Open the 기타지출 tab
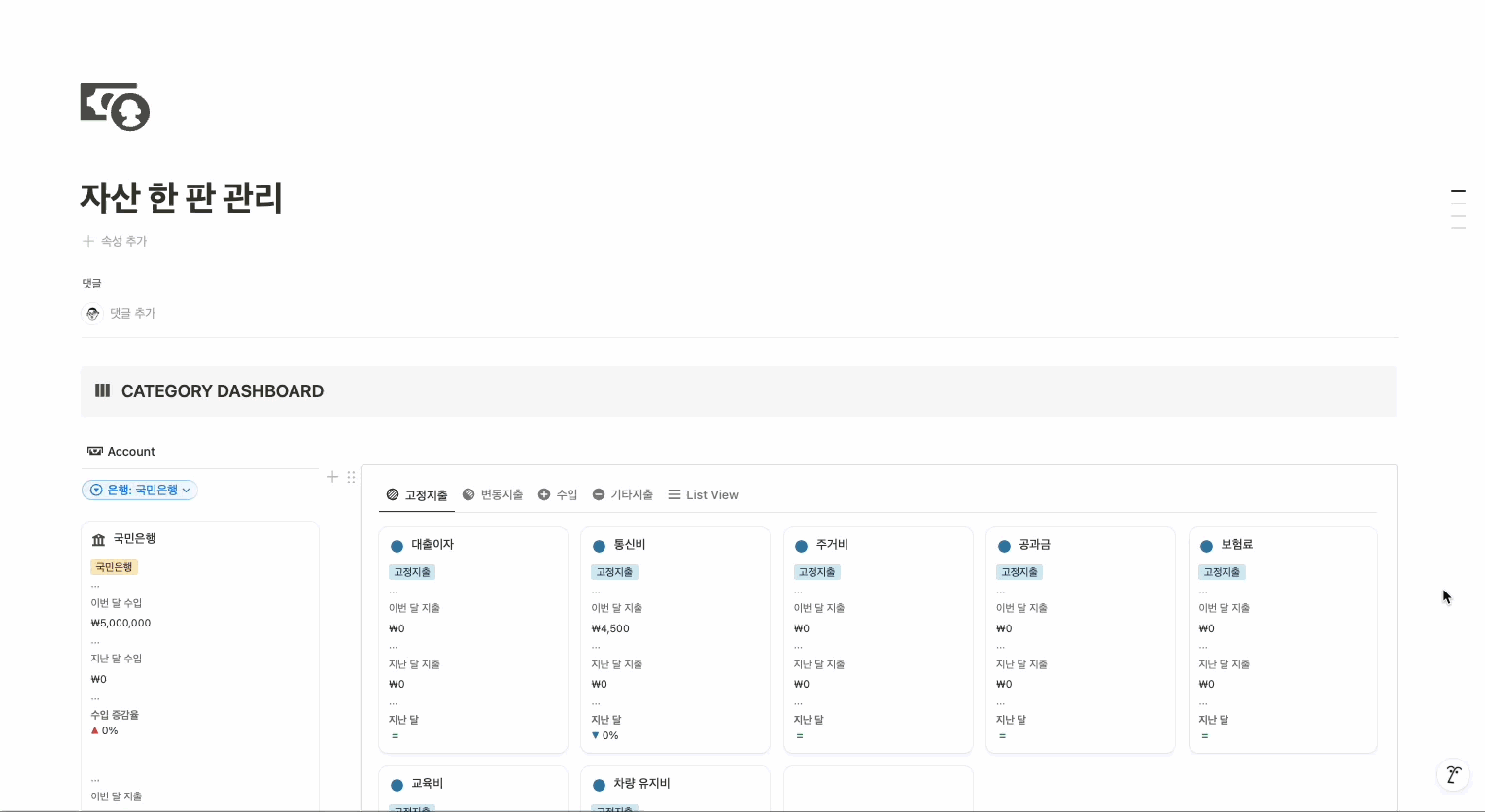The width and height of the screenshot is (1485, 812). click(623, 495)
